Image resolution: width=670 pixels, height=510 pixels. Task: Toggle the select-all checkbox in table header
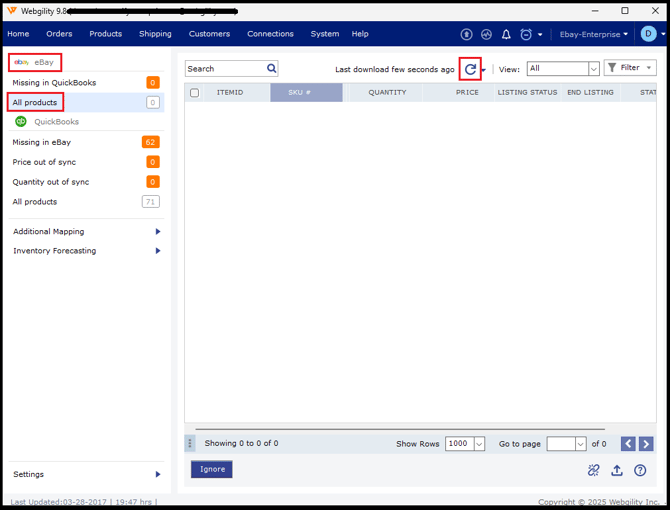195,93
